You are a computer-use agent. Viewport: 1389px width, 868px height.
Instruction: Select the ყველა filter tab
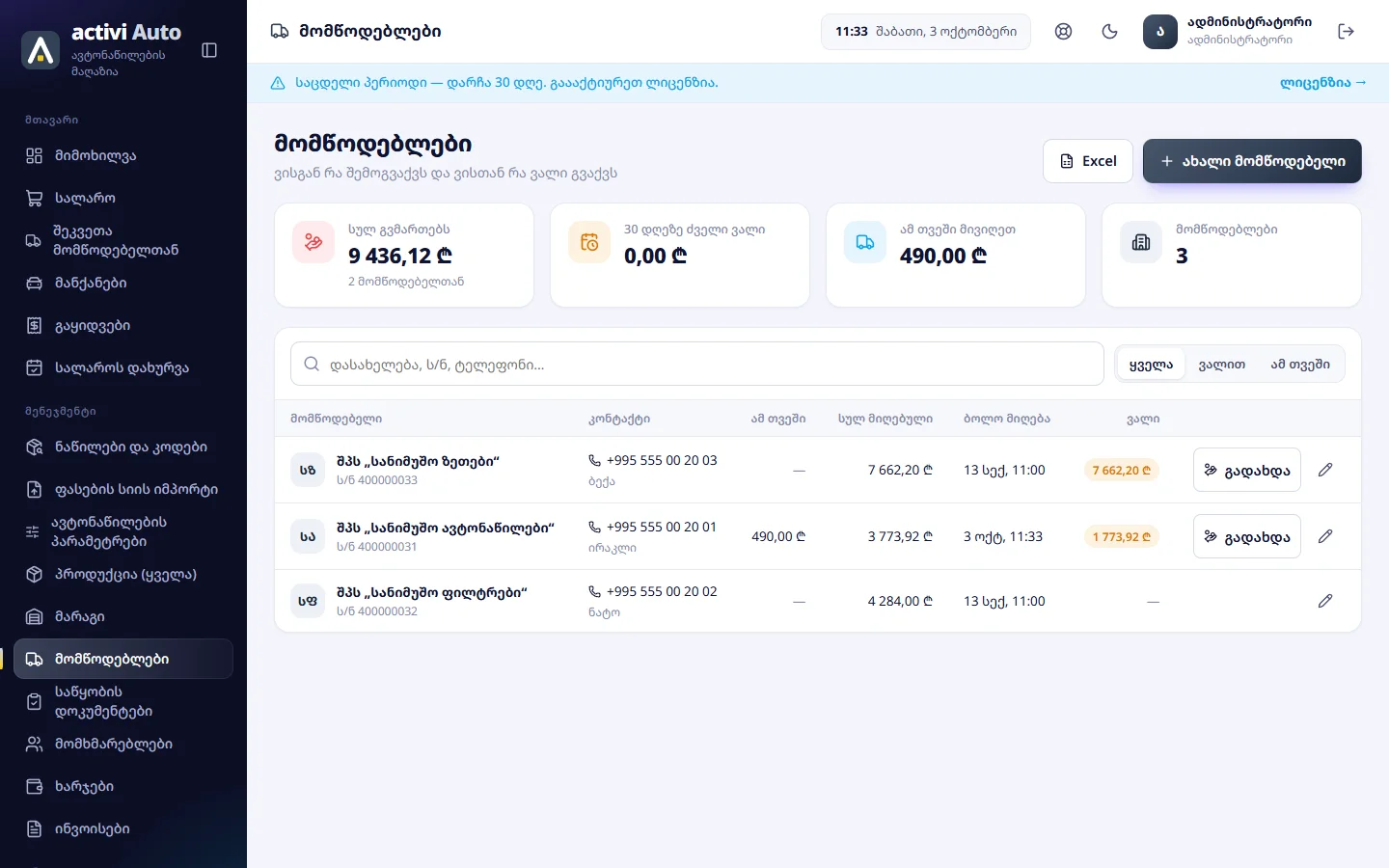click(x=1151, y=365)
